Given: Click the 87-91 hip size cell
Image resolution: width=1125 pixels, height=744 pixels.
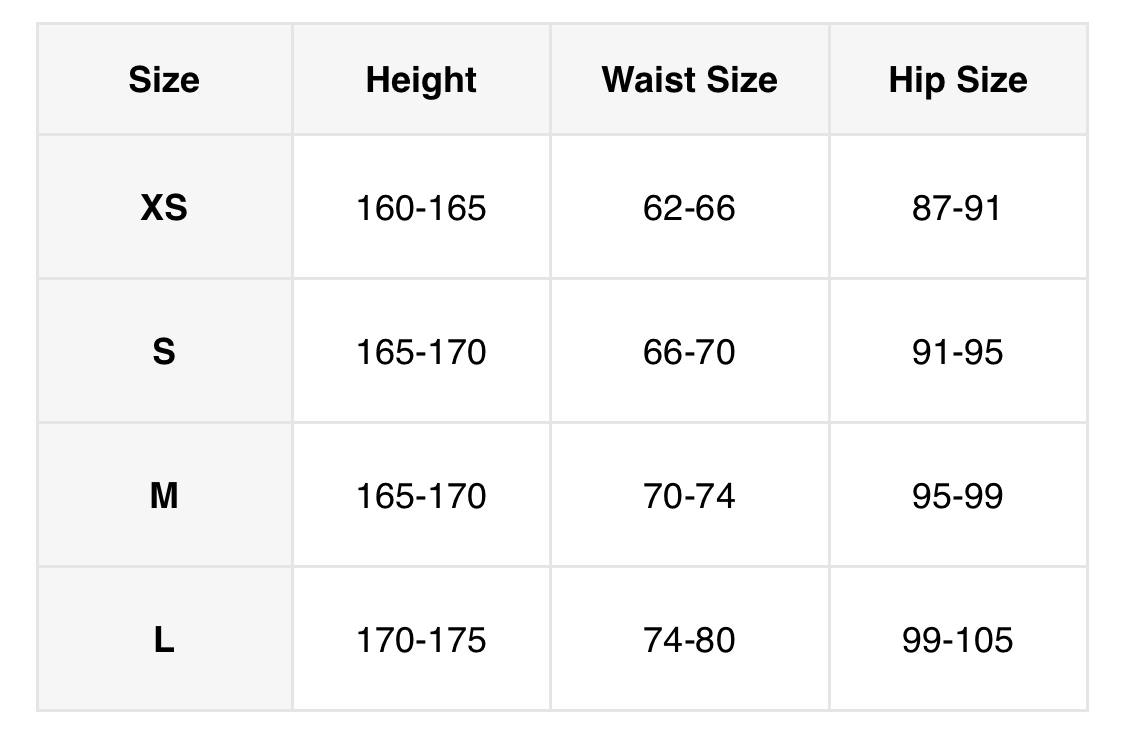Looking at the screenshot, I should click(x=957, y=208).
